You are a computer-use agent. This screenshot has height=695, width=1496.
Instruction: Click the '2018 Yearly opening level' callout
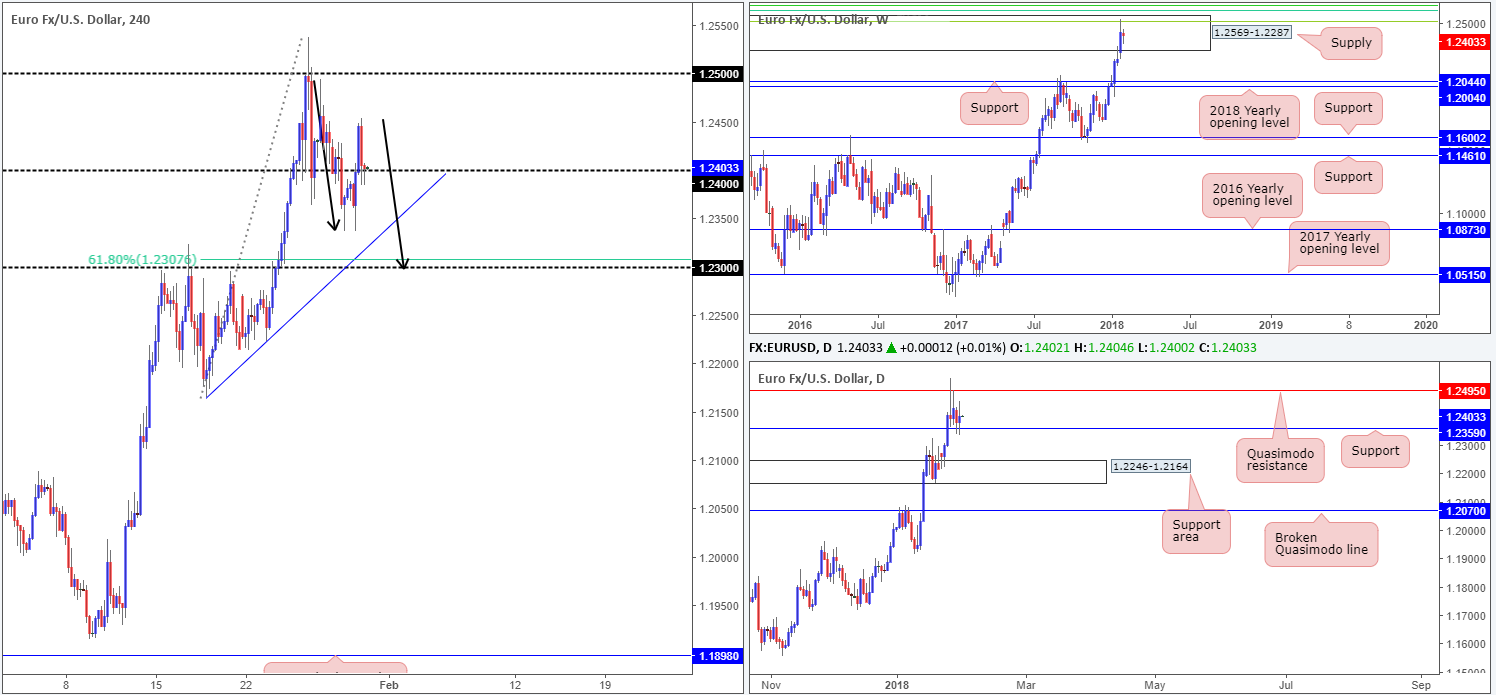[1247, 115]
